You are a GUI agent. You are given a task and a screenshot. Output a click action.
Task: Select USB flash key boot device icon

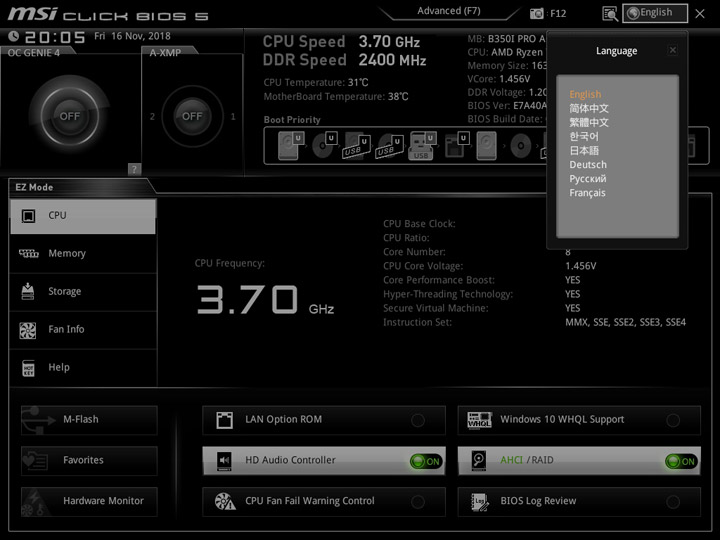point(421,146)
